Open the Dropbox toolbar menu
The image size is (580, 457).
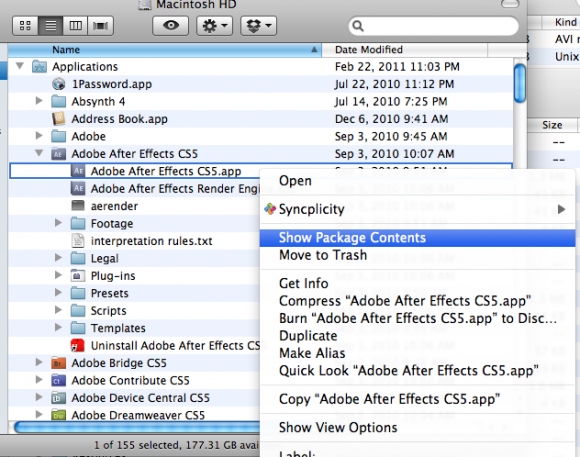[x=259, y=26]
